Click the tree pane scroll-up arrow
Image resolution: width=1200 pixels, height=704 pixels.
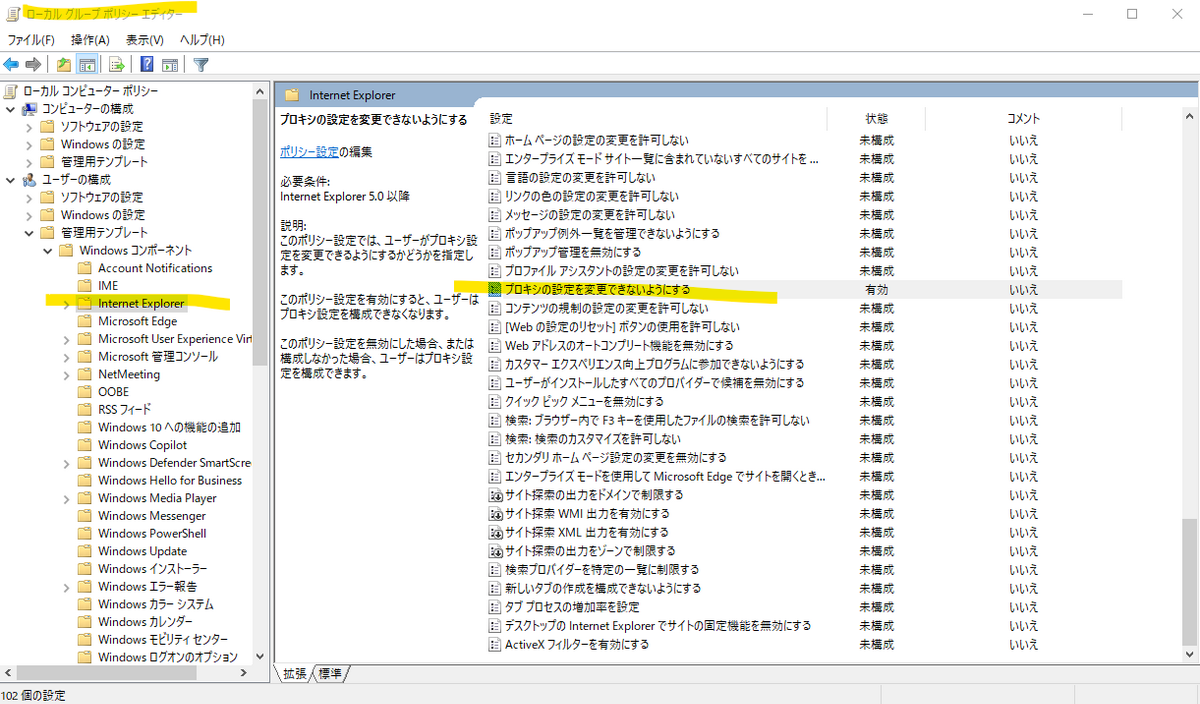click(x=260, y=90)
